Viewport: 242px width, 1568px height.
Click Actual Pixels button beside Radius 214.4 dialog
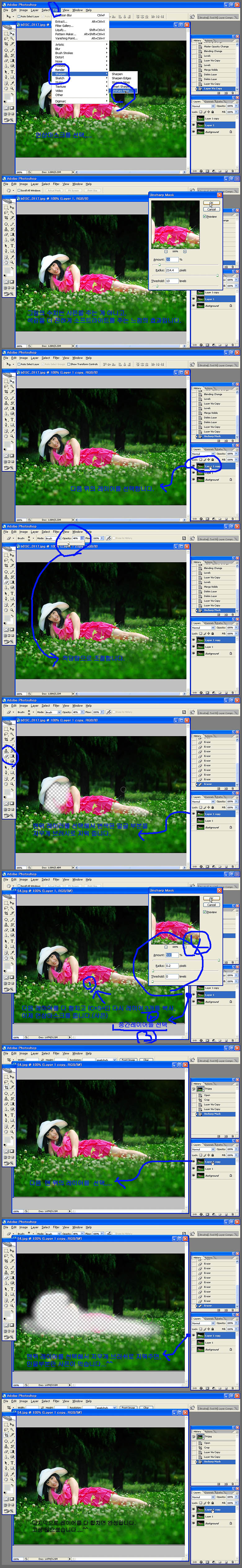pos(55,191)
